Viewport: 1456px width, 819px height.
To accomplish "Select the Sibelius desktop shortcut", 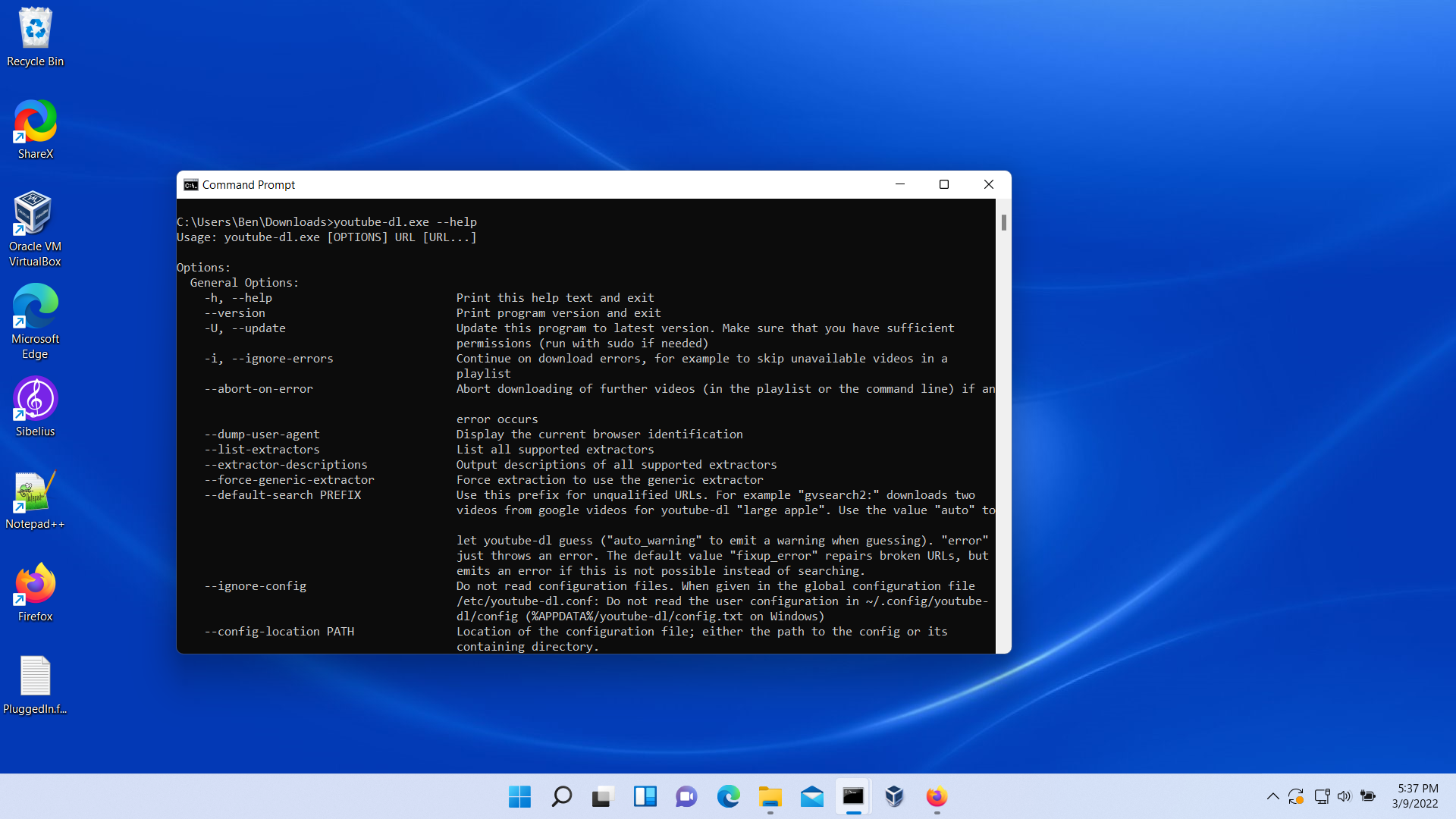I will (x=35, y=406).
